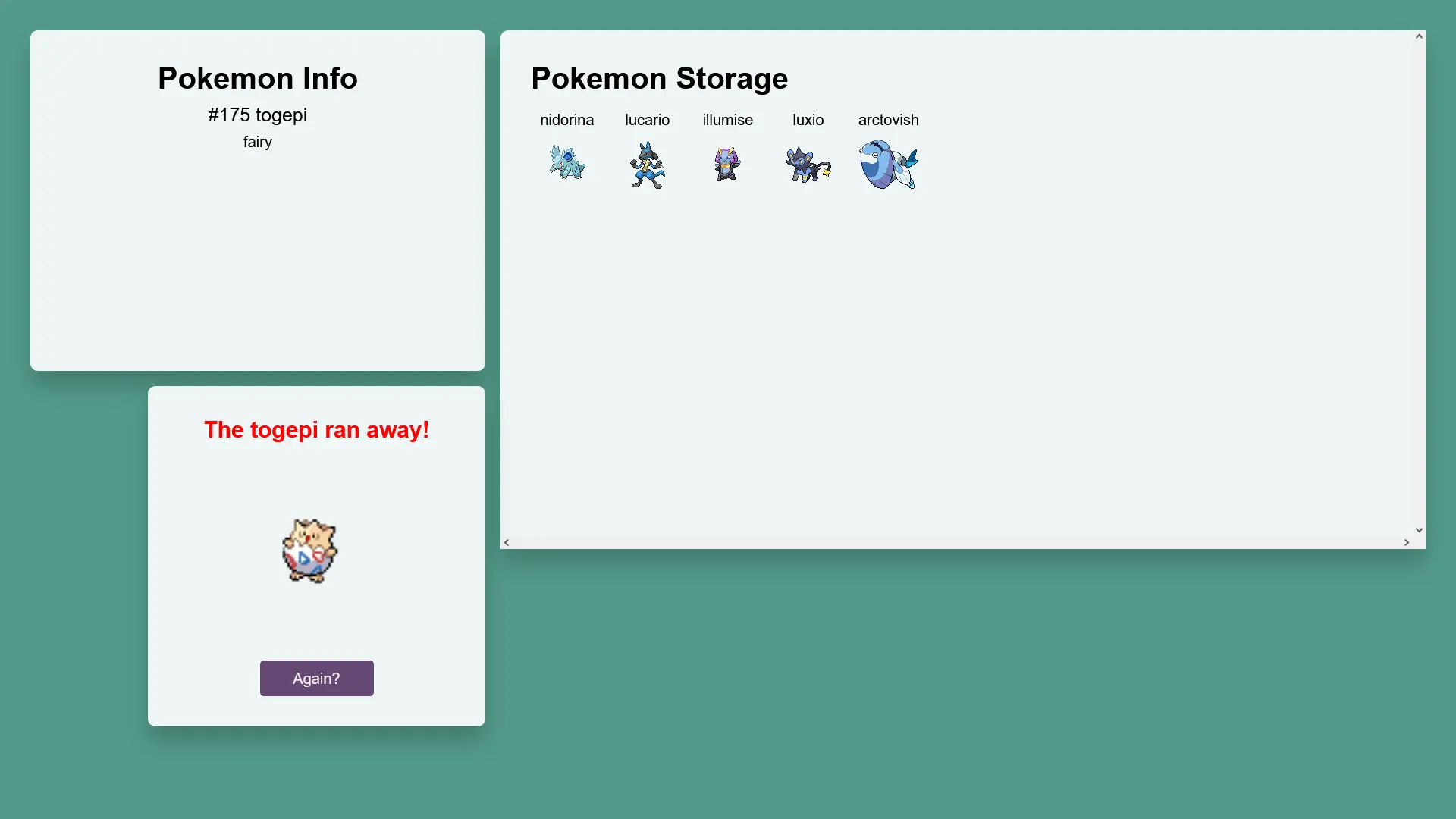The height and width of the screenshot is (819, 1456).
Task: Click the arctovish name label
Action: click(889, 120)
